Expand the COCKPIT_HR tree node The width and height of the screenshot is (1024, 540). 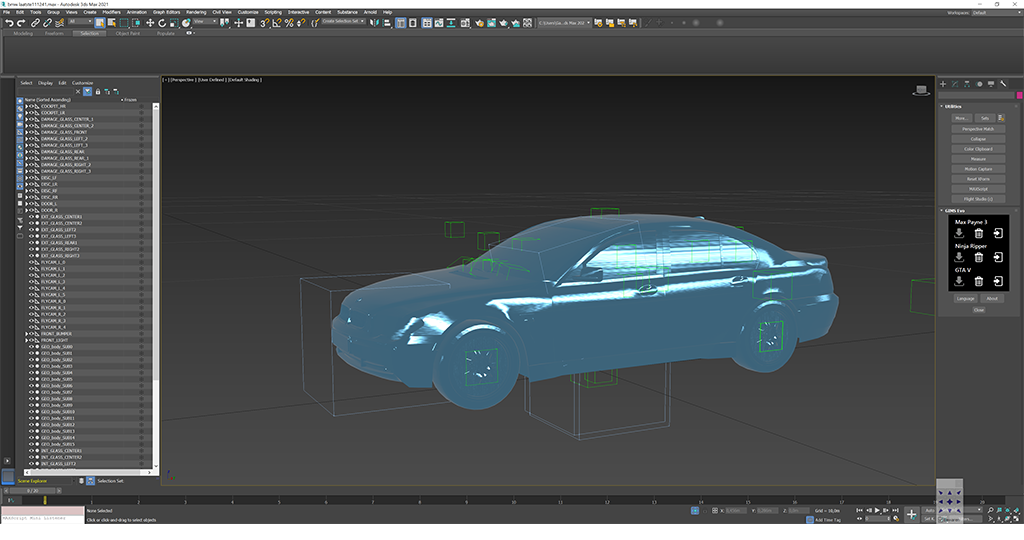pyautogui.click(x=26, y=106)
